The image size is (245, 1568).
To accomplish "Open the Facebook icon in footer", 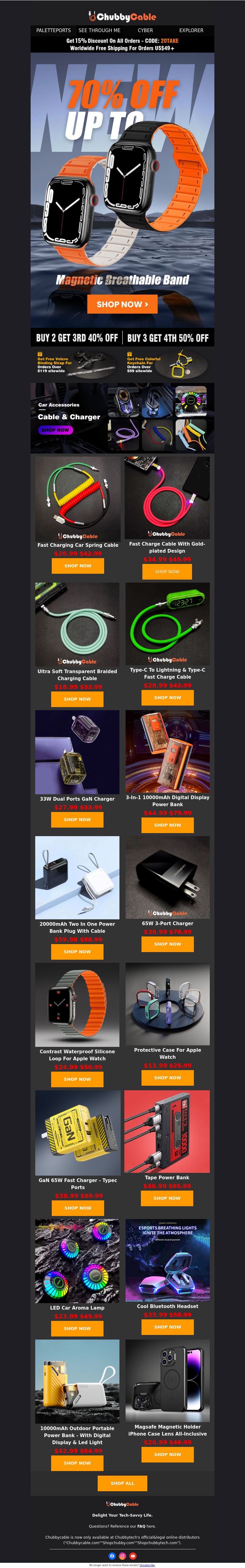I will (x=112, y=1556).
